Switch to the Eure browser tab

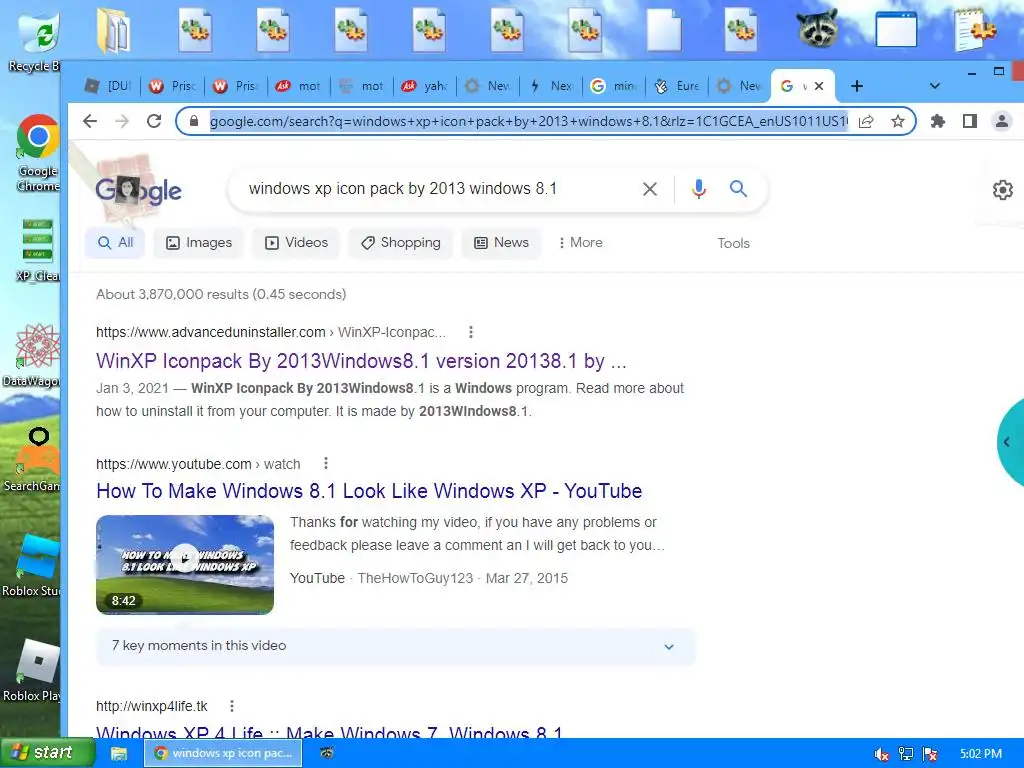click(677, 86)
